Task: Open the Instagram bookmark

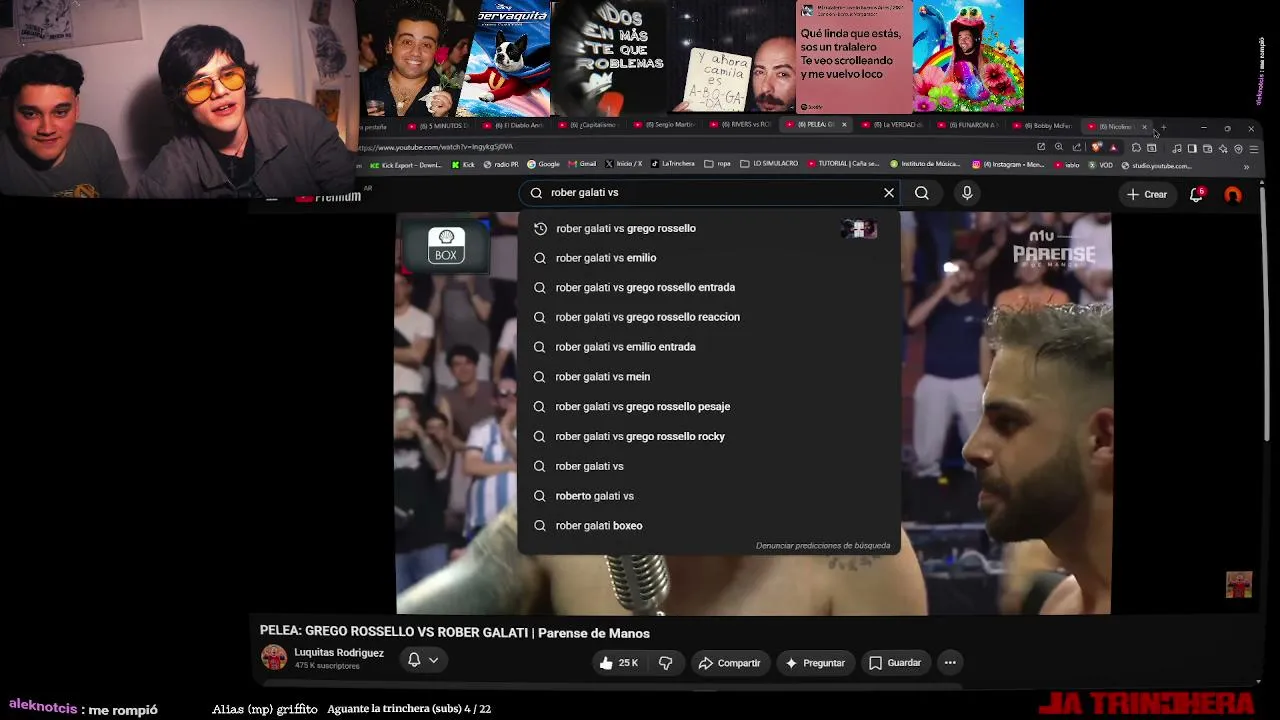Action: point(1008,164)
